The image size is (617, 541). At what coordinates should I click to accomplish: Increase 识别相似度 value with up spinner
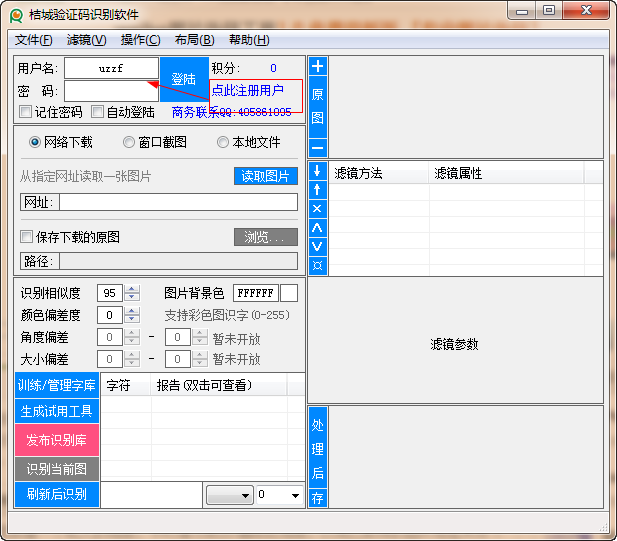tap(132, 289)
